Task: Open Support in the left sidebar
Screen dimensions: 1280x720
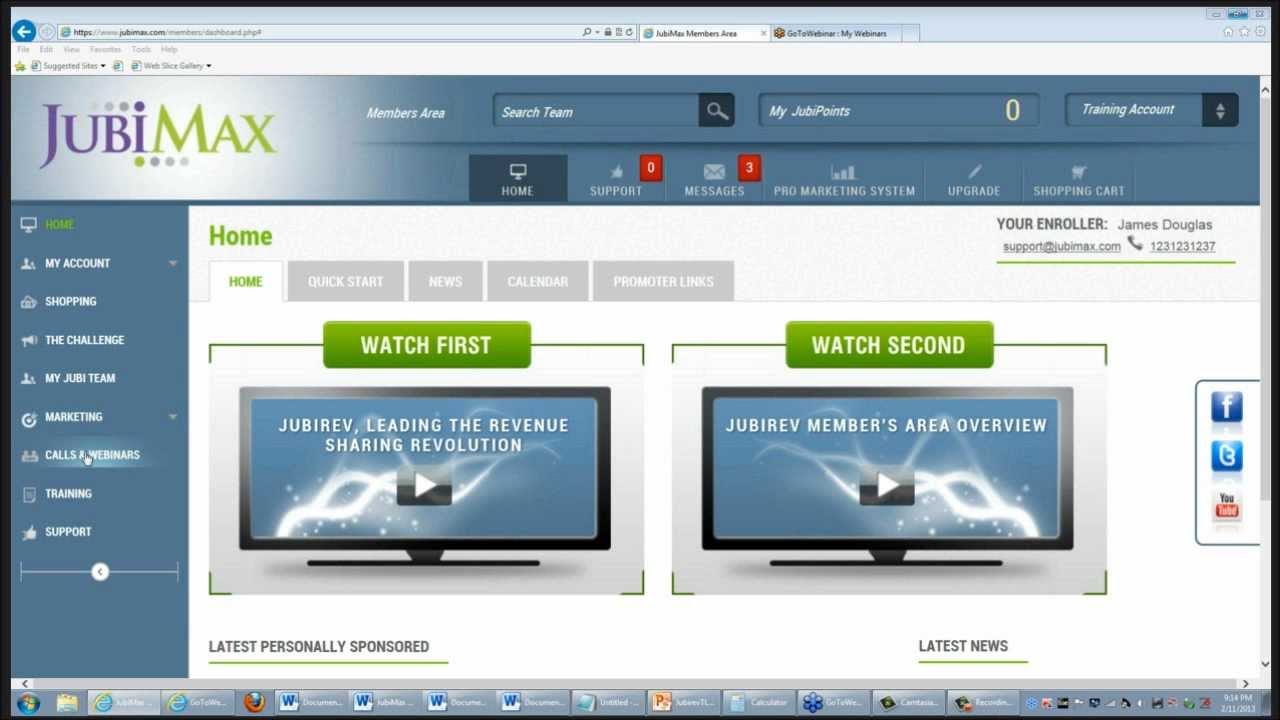Action: coord(68,532)
